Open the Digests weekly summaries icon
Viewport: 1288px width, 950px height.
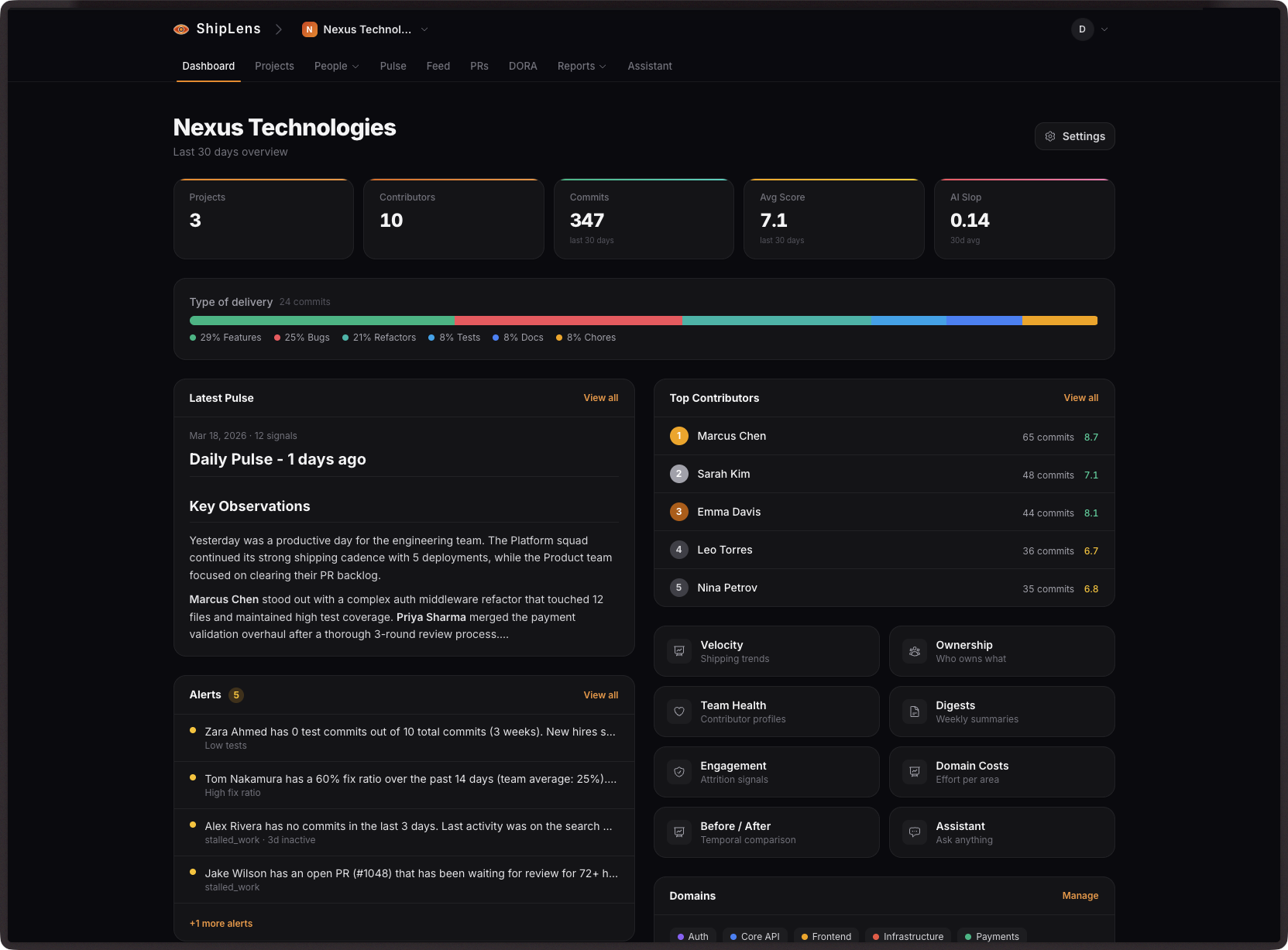point(914,712)
